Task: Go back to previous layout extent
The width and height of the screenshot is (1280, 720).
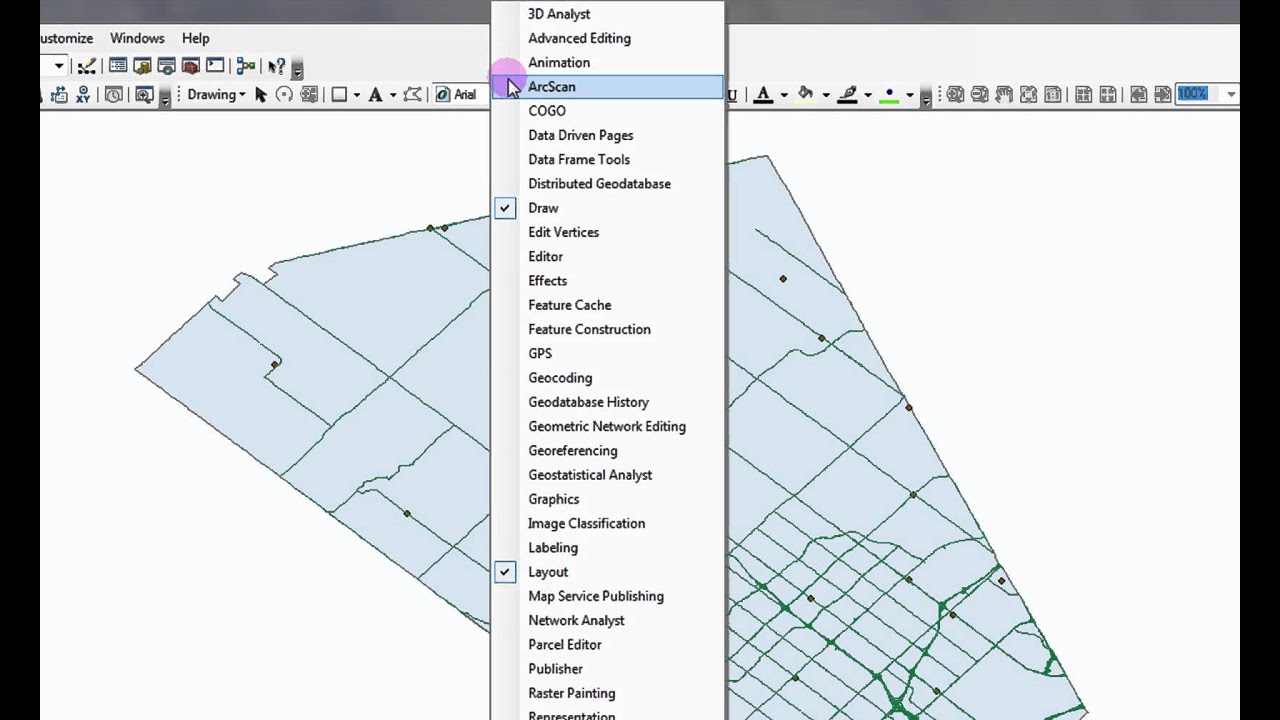Action: pyautogui.click(x=1138, y=94)
